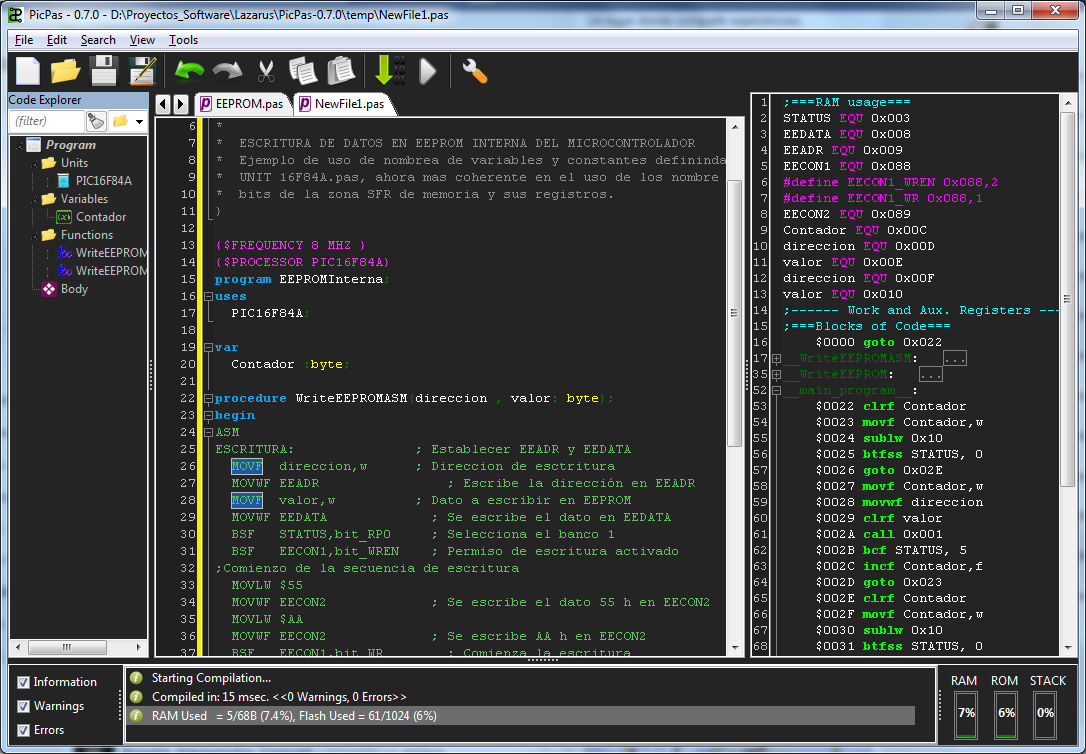This screenshot has width=1086, height=754.
Task: Save the current file
Action: (x=105, y=71)
